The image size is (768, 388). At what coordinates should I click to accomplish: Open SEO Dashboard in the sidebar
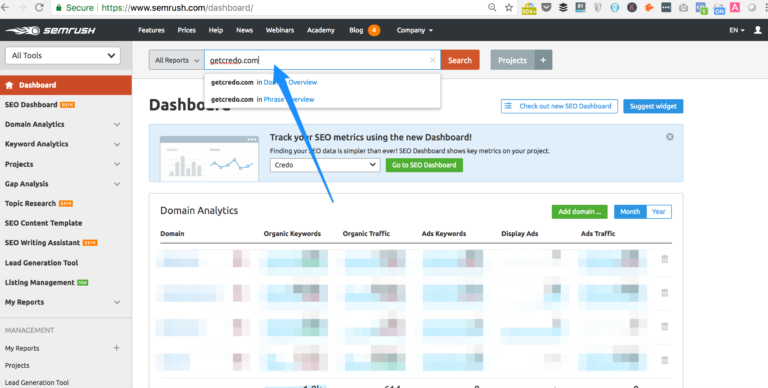pos(40,105)
